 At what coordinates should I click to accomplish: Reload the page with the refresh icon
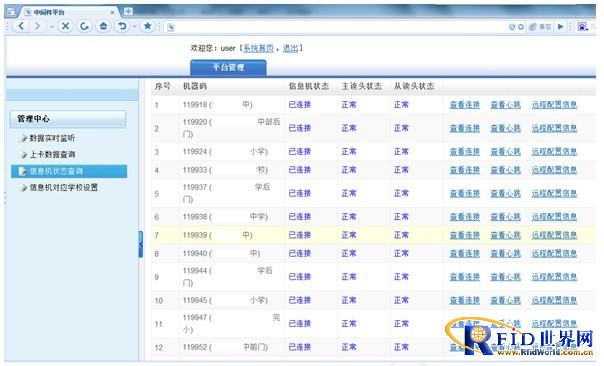[x=84, y=26]
